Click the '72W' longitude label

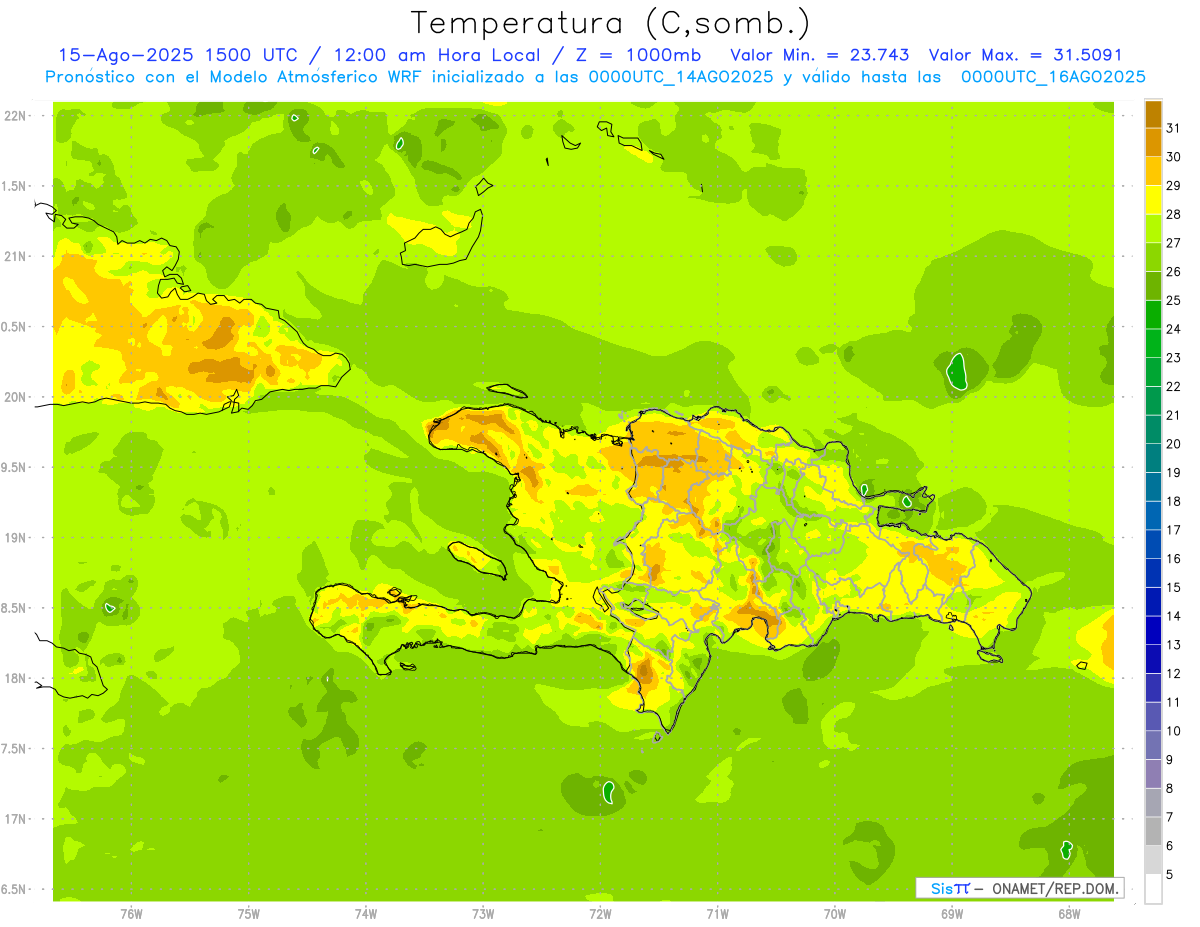point(600,914)
